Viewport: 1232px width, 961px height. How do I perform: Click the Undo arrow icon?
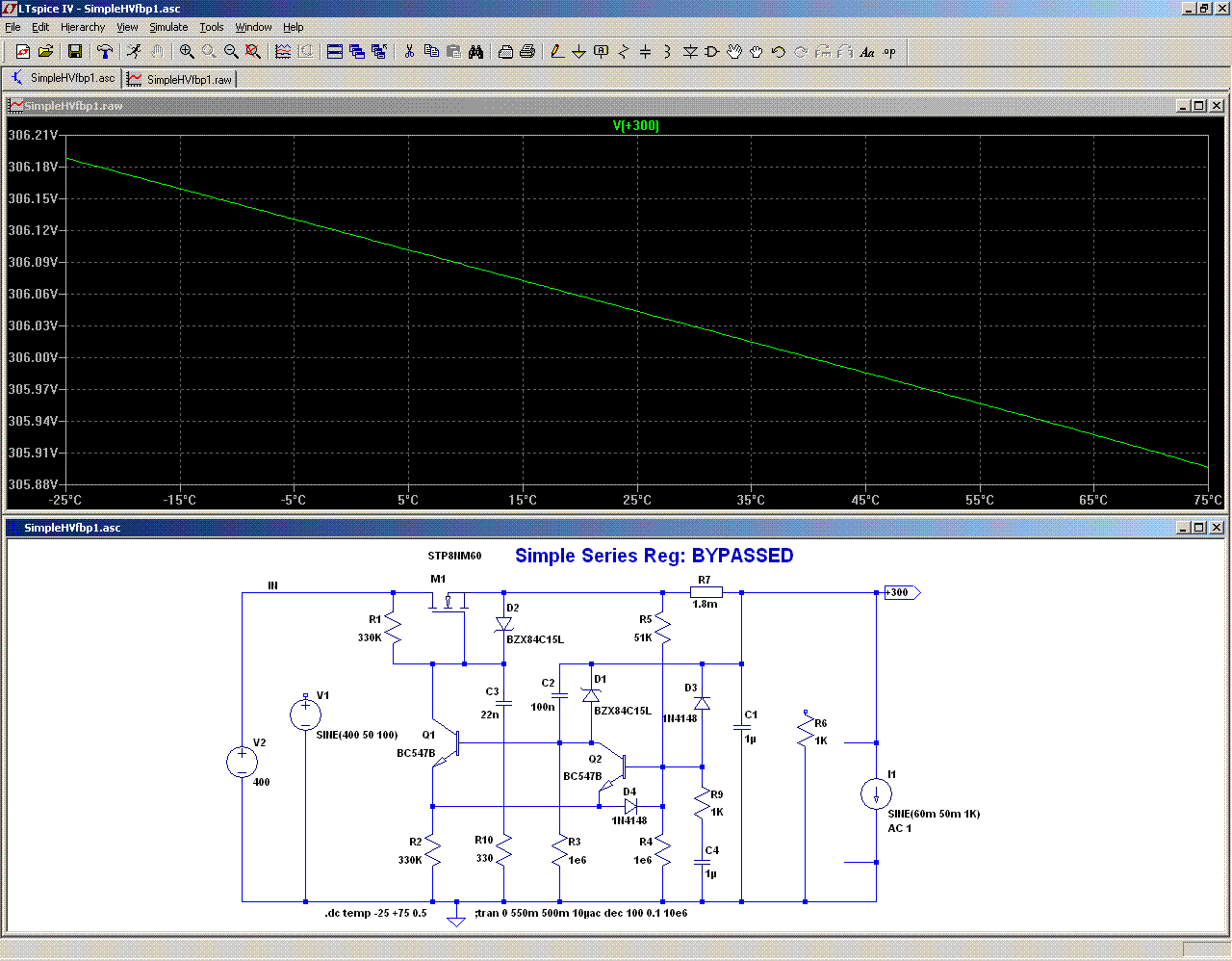click(779, 52)
